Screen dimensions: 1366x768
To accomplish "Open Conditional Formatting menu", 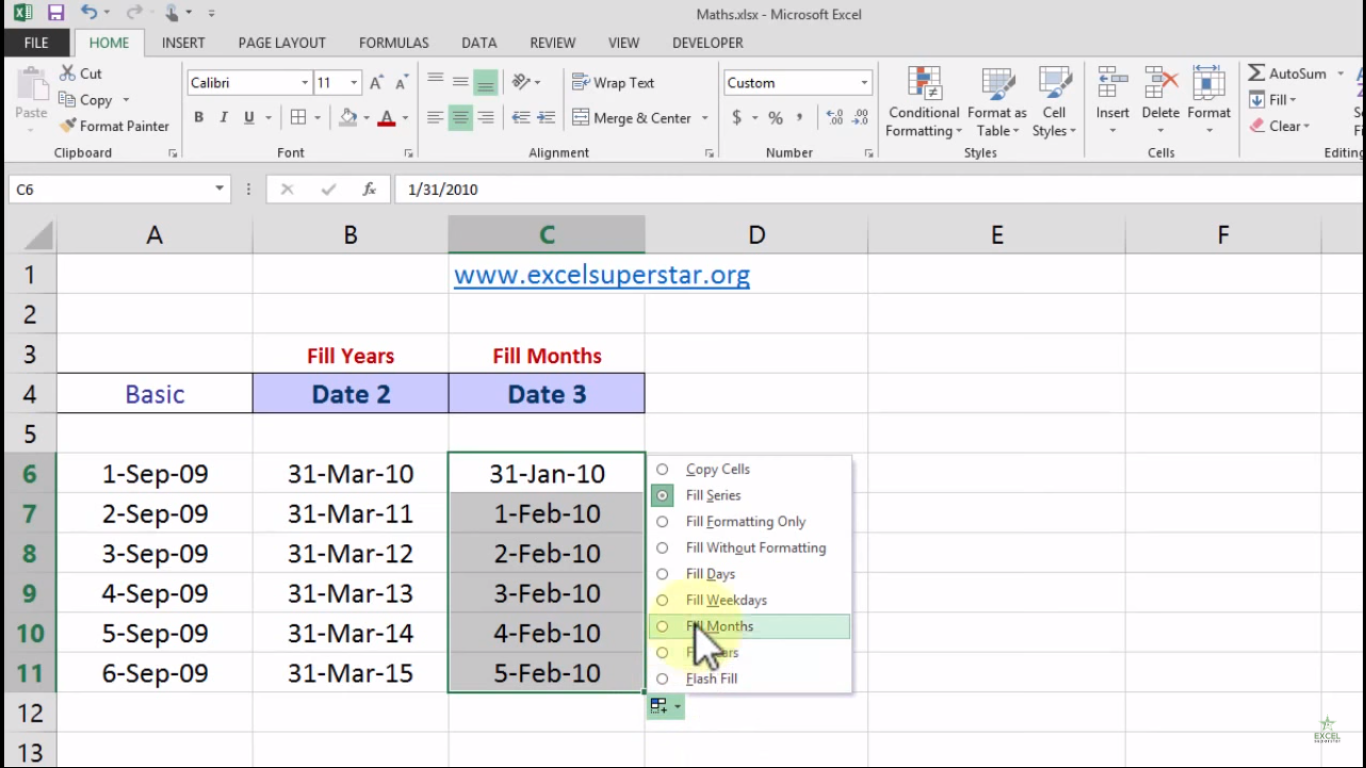I will (924, 102).
